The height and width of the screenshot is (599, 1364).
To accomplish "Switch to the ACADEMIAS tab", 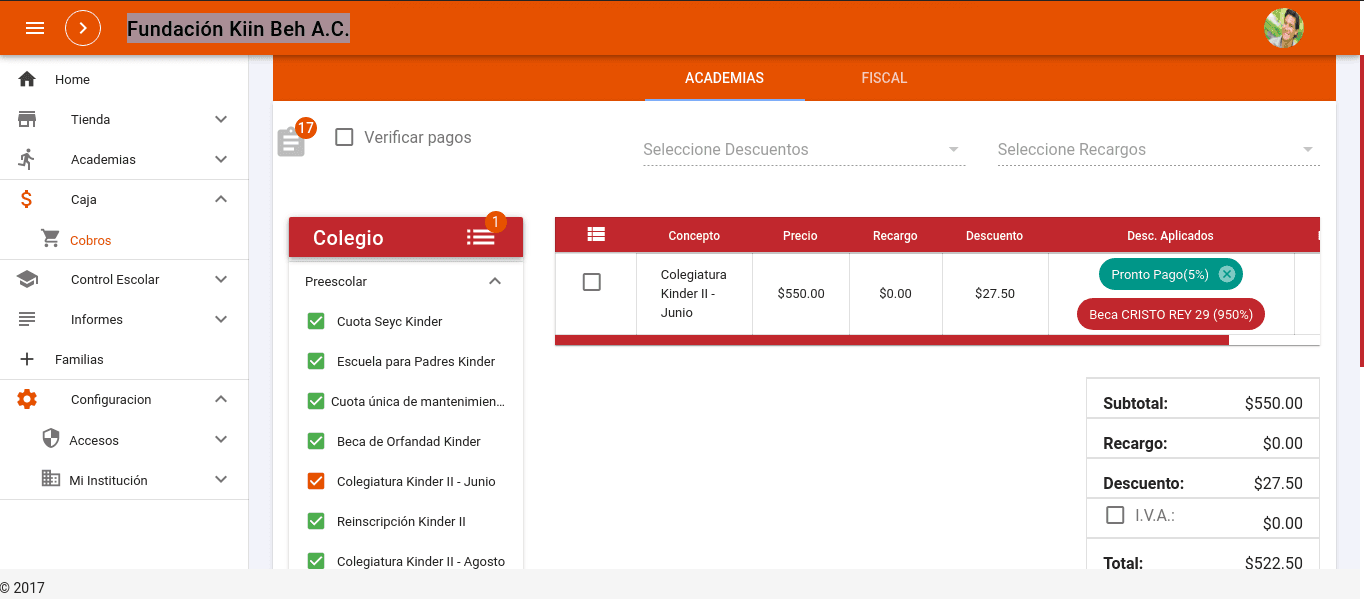I will pos(724,78).
